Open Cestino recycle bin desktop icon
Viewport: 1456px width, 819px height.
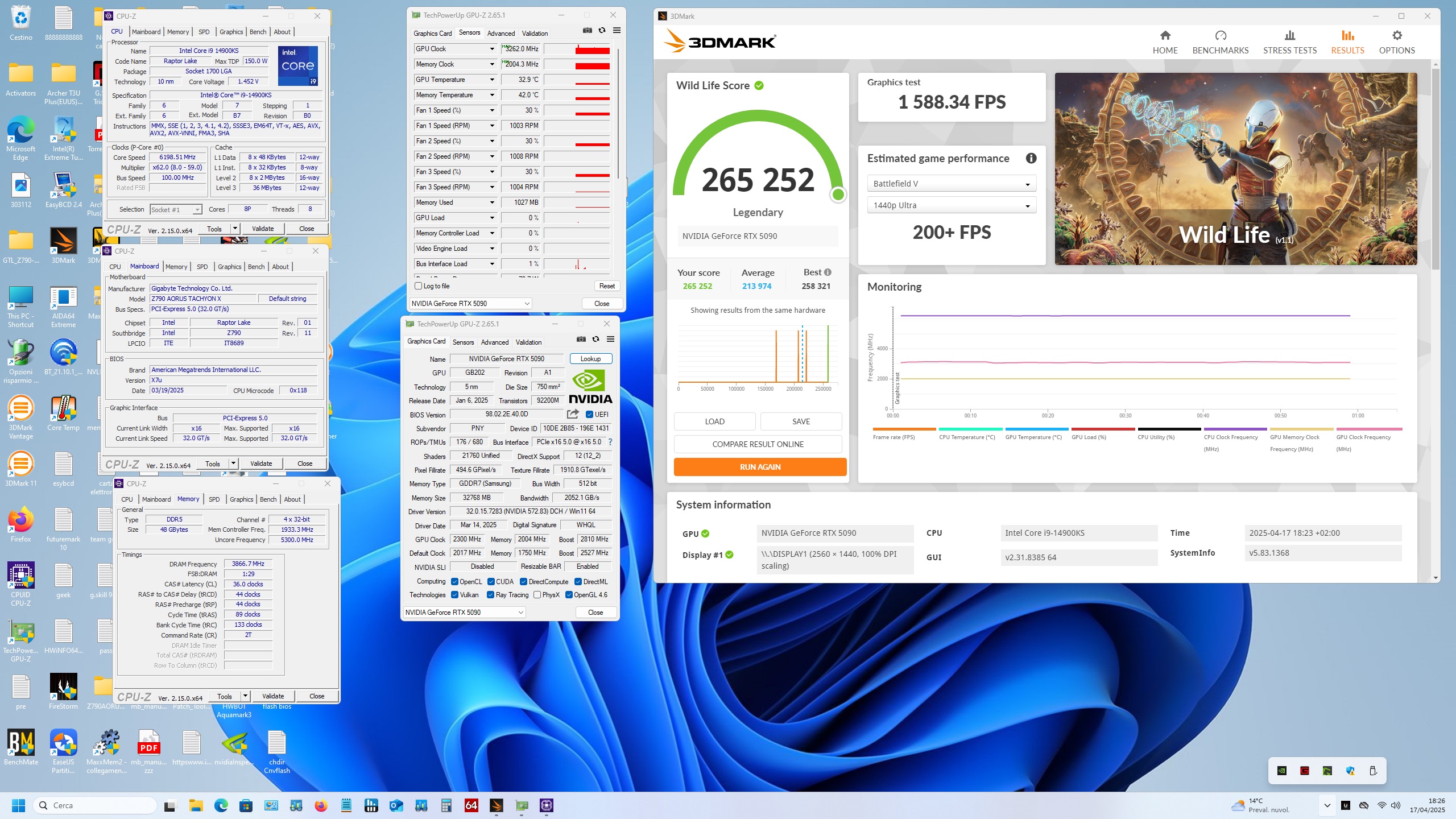(21, 24)
